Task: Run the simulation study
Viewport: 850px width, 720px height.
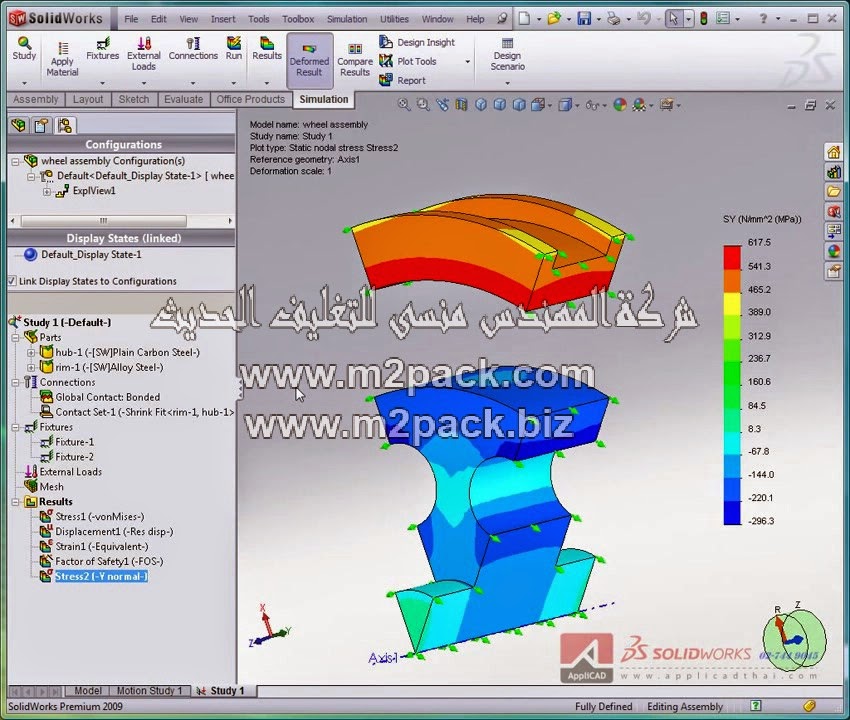Action: coord(234,48)
